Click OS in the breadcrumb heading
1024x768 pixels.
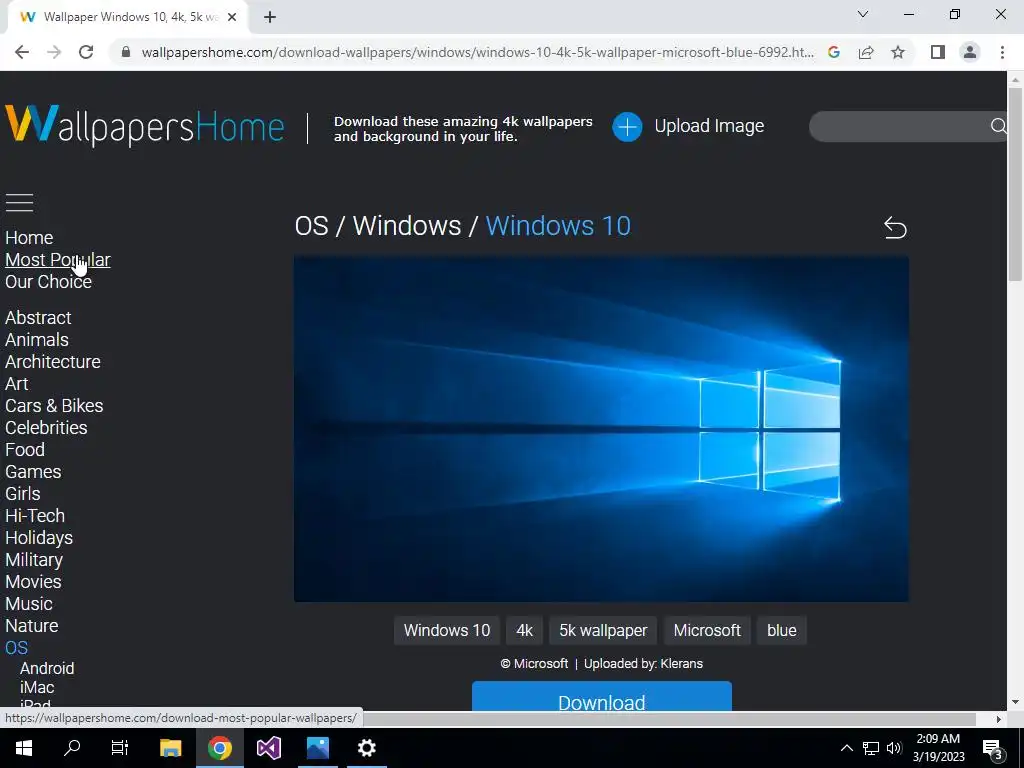[312, 226]
